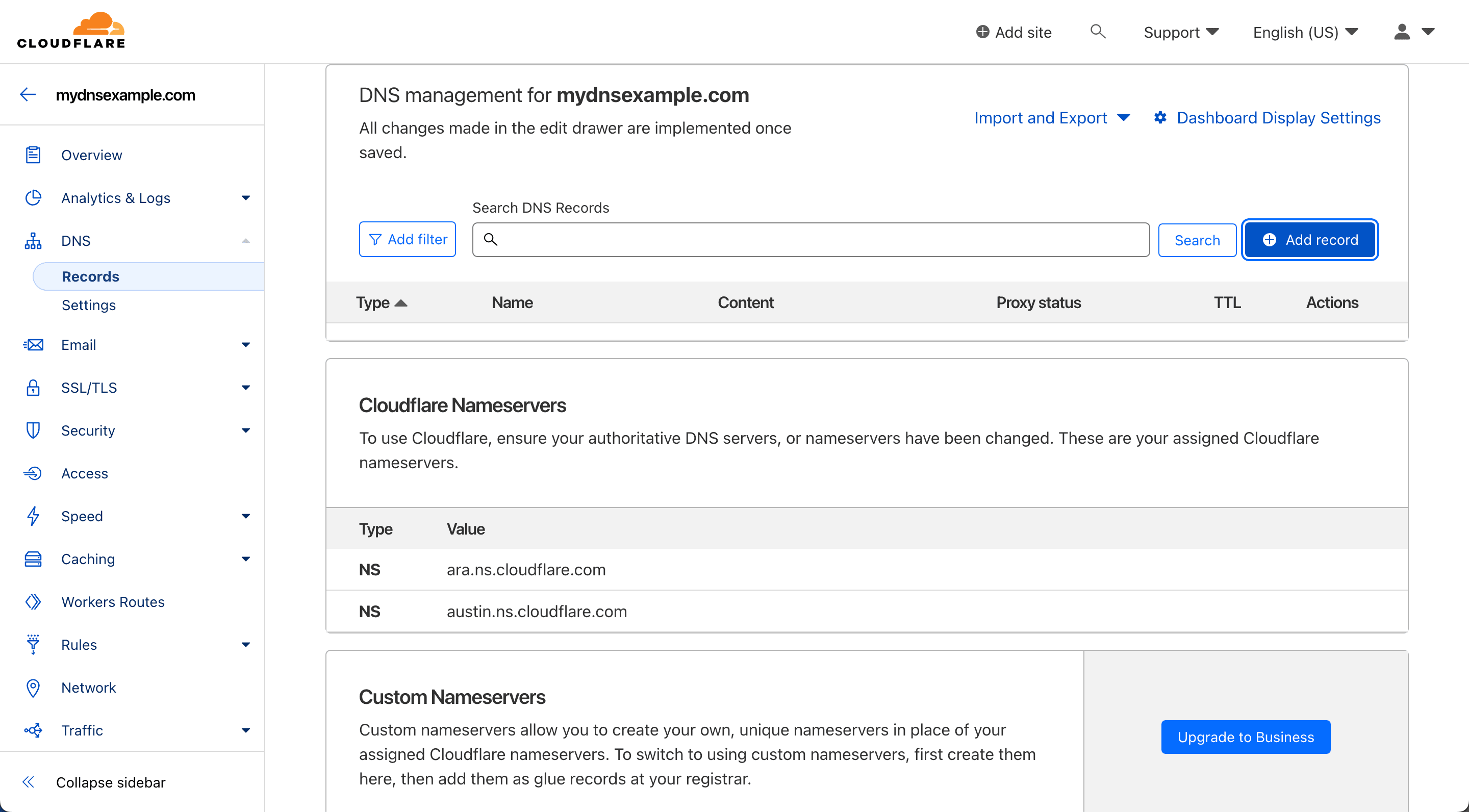Viewport: 1469px width, 812px height.
Task: Expand the Analytics & Logs section
Action: (246, 198)
